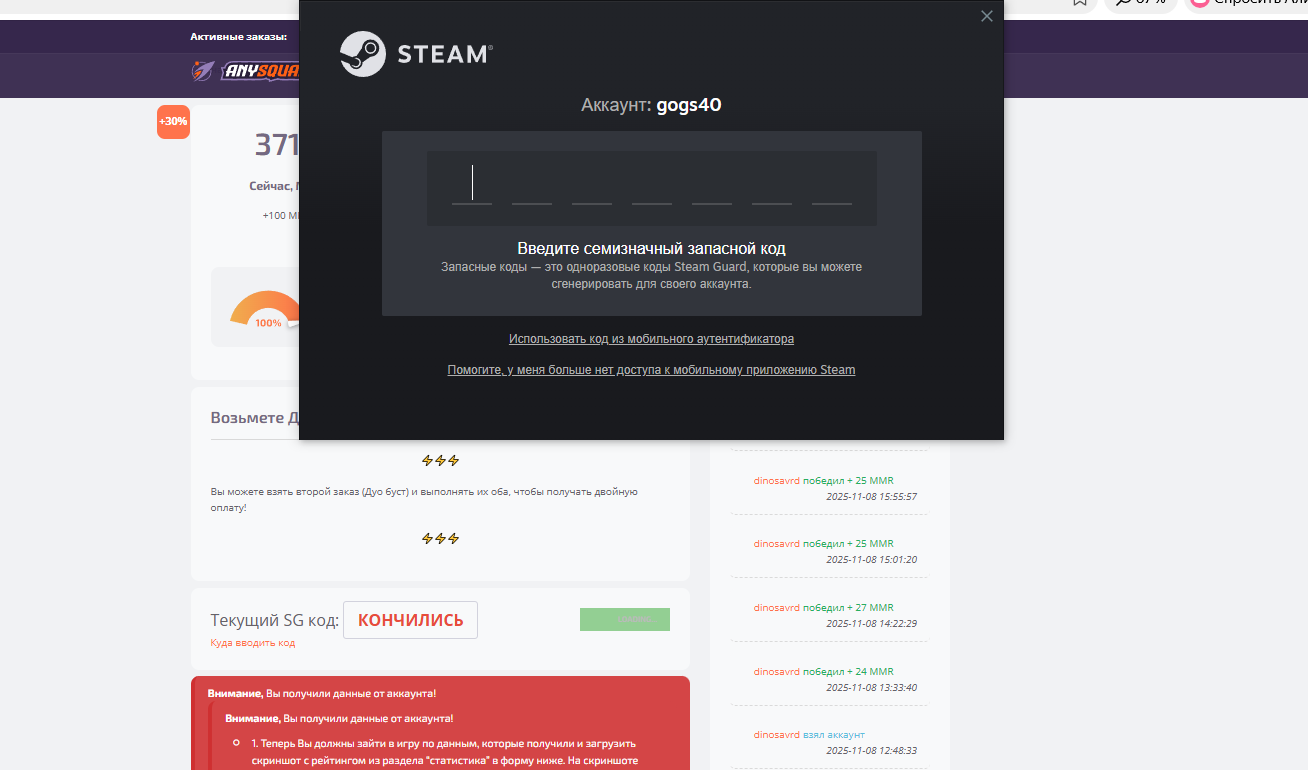This screenshot has width=1308, height=770.
Task: Focus the first backup code digit slot
Action: tap(472, 186)
